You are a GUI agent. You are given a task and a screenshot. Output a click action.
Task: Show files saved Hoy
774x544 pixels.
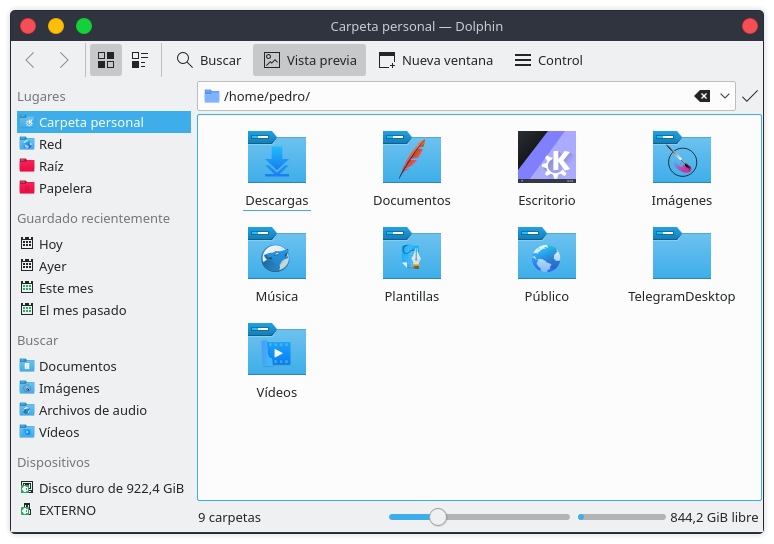pos(104,244)
